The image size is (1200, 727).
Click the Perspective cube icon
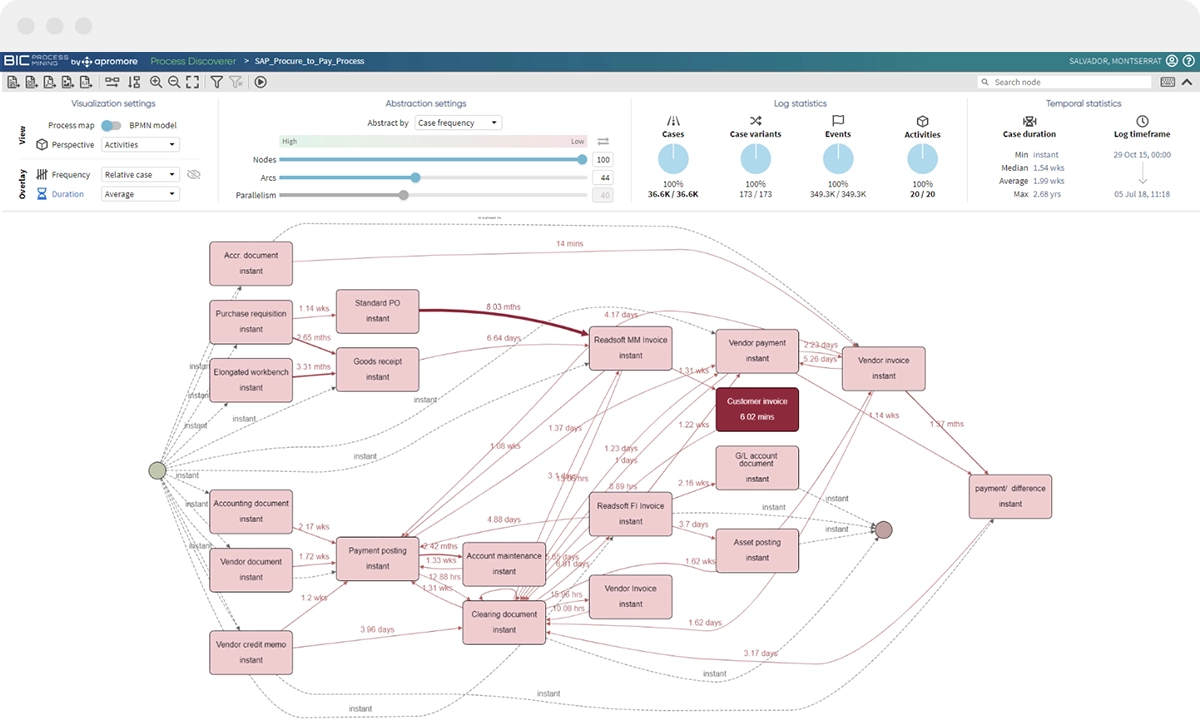(x=42, y=145)
